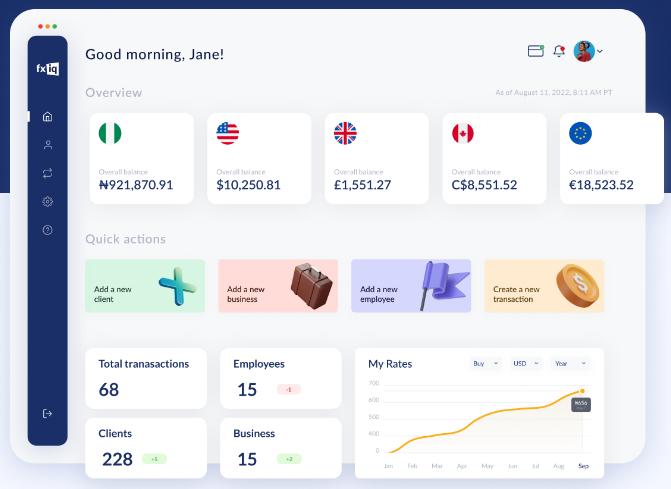Click the purple flag icon on employee card
Screen dimensions: 671x489
point(444,286)
